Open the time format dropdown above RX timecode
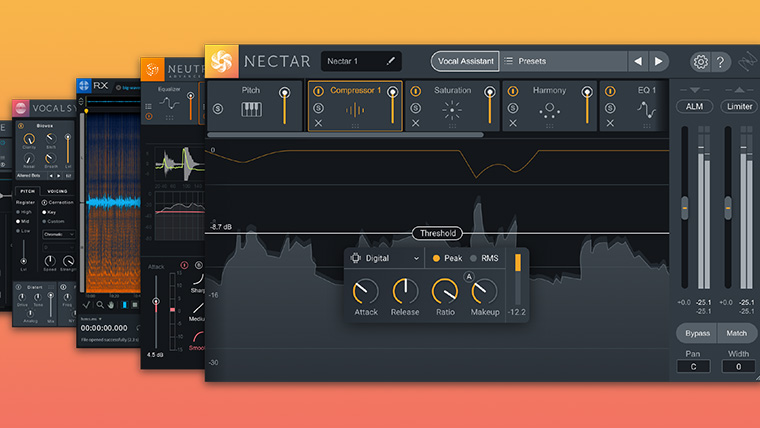Screen dimensions: 760x428 (91, 319)
